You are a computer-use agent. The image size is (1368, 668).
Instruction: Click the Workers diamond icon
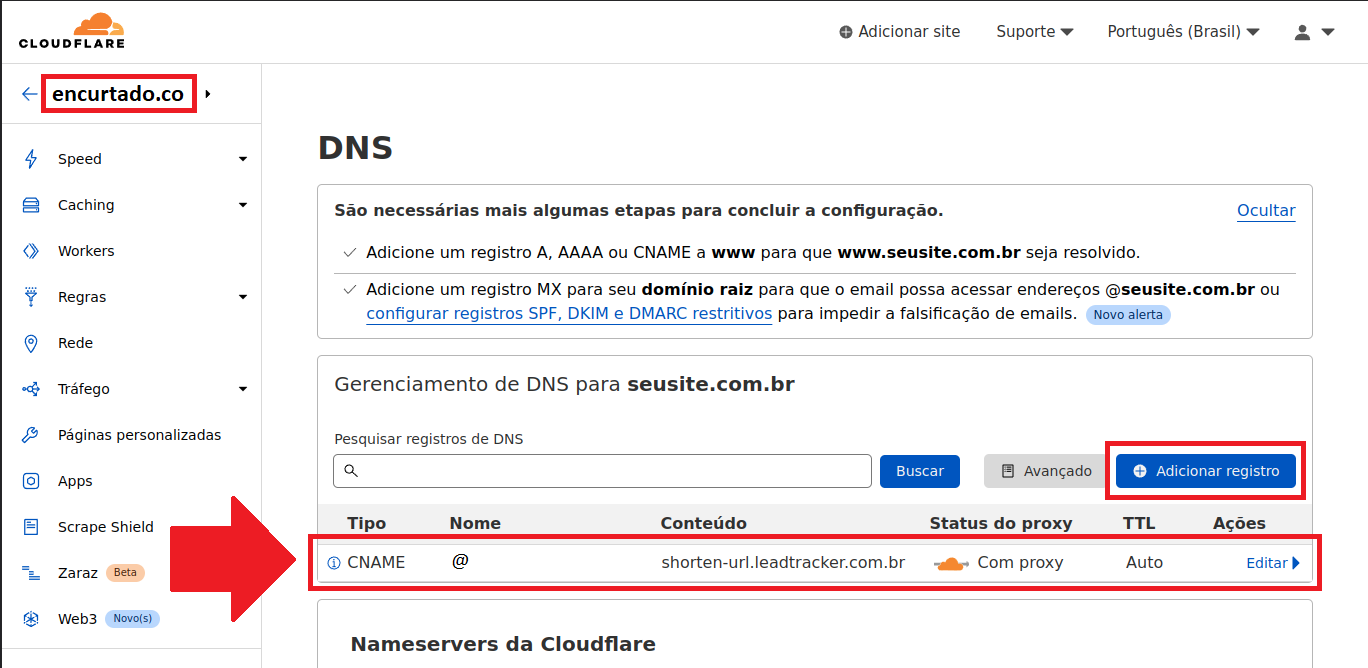pyautogui.click(x=31, y=251)
